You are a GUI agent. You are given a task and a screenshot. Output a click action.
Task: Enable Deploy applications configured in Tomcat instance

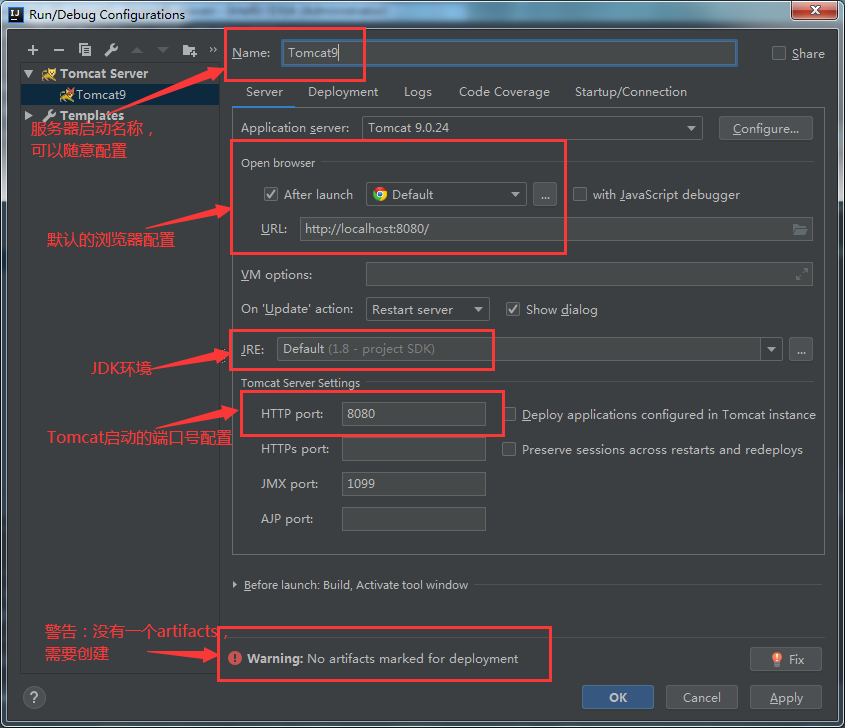[510, 414]
